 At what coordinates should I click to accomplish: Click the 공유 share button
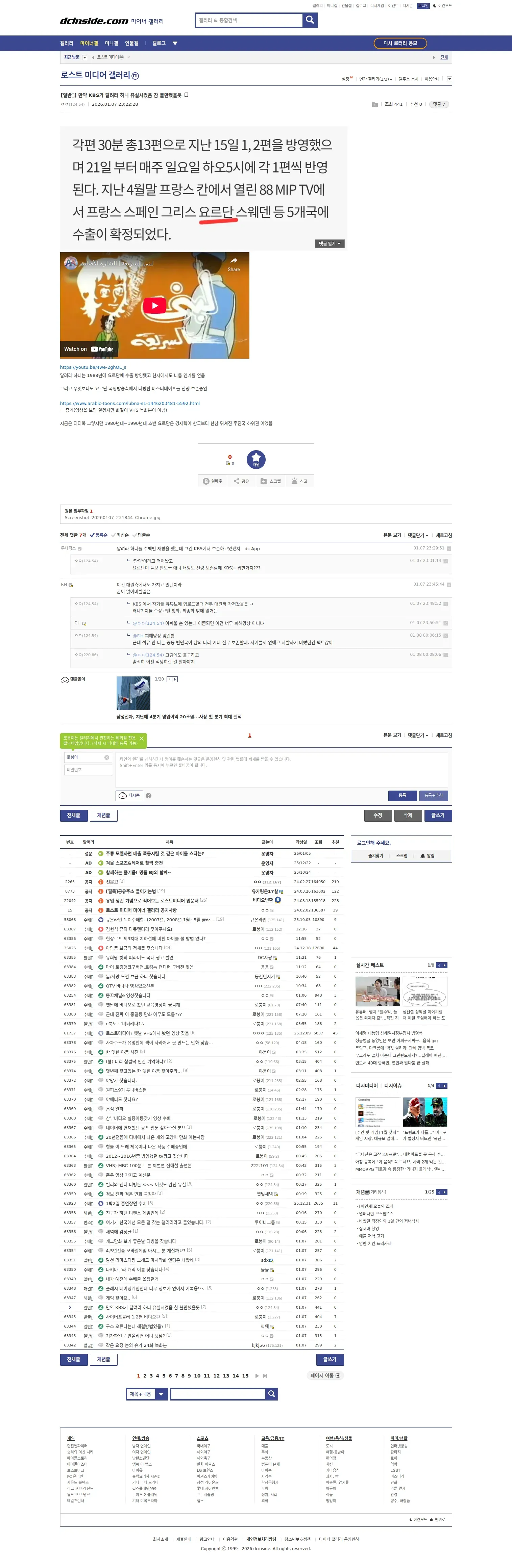click(241, 481)
